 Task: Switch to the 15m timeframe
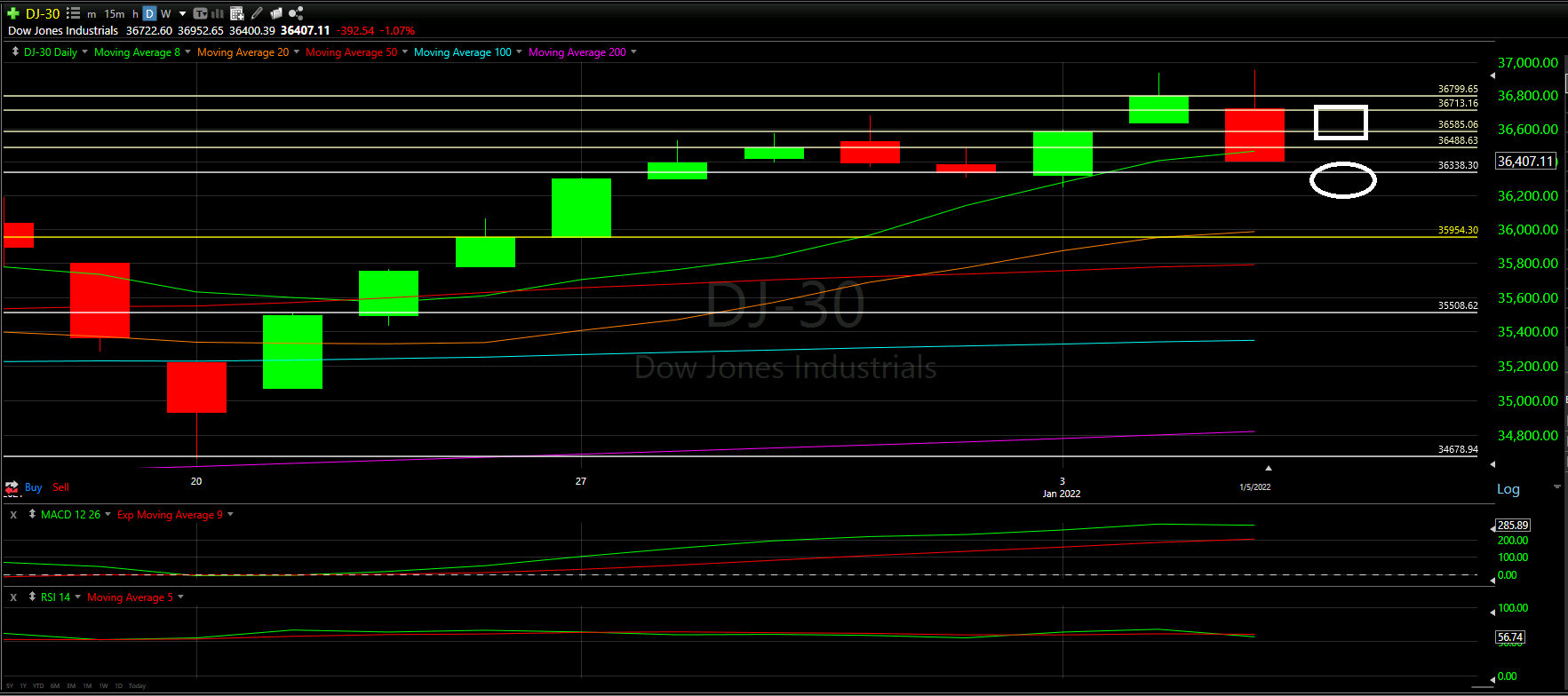(115, 14)
